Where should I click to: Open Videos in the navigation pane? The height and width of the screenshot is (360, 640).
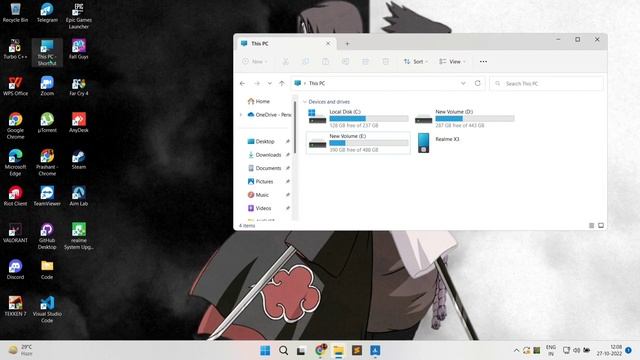coord(259,208)
